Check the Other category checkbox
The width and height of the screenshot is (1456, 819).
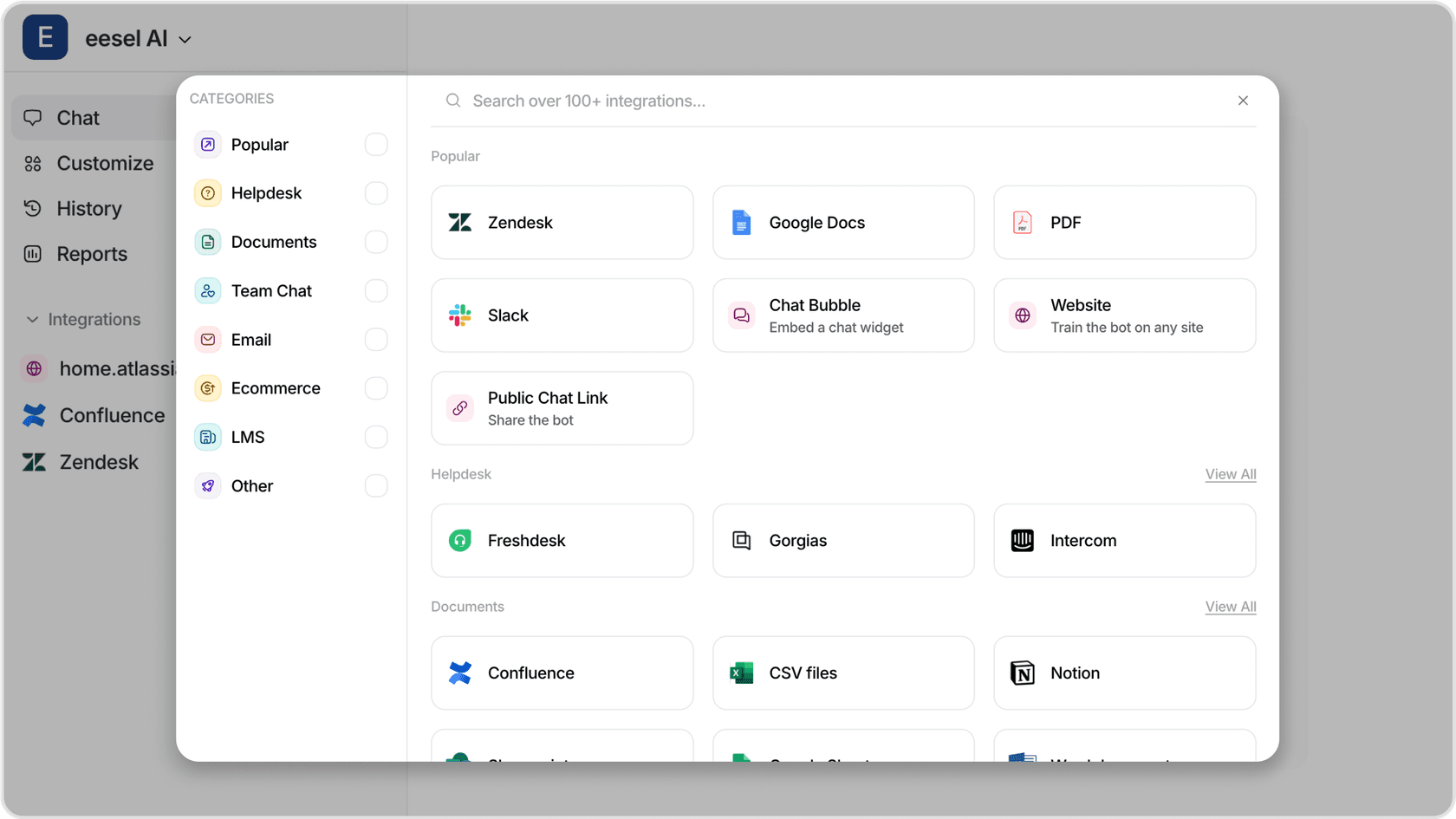376,486
